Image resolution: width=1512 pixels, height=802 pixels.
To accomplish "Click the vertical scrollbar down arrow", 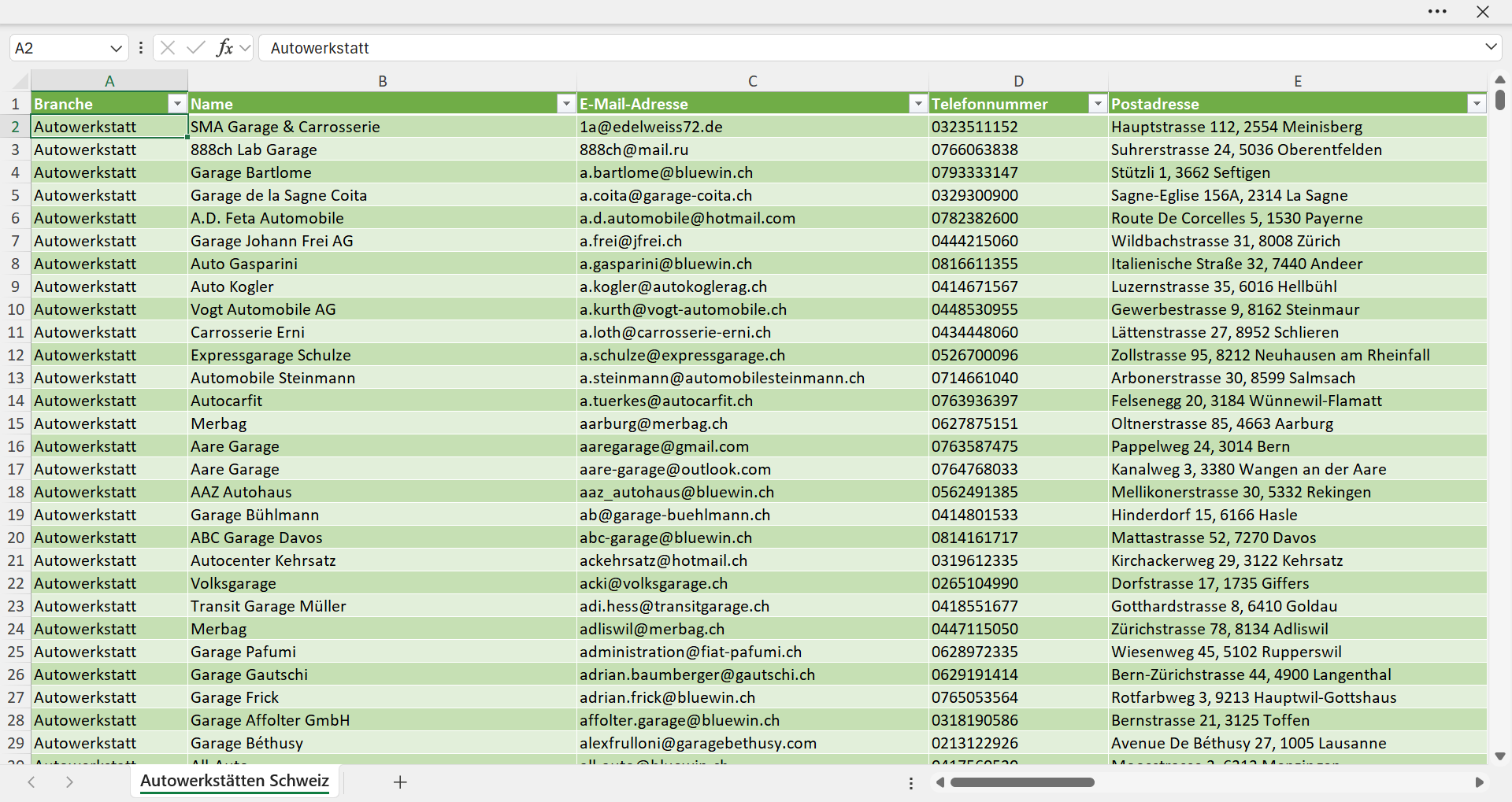I will click(x=1499, y=756).
